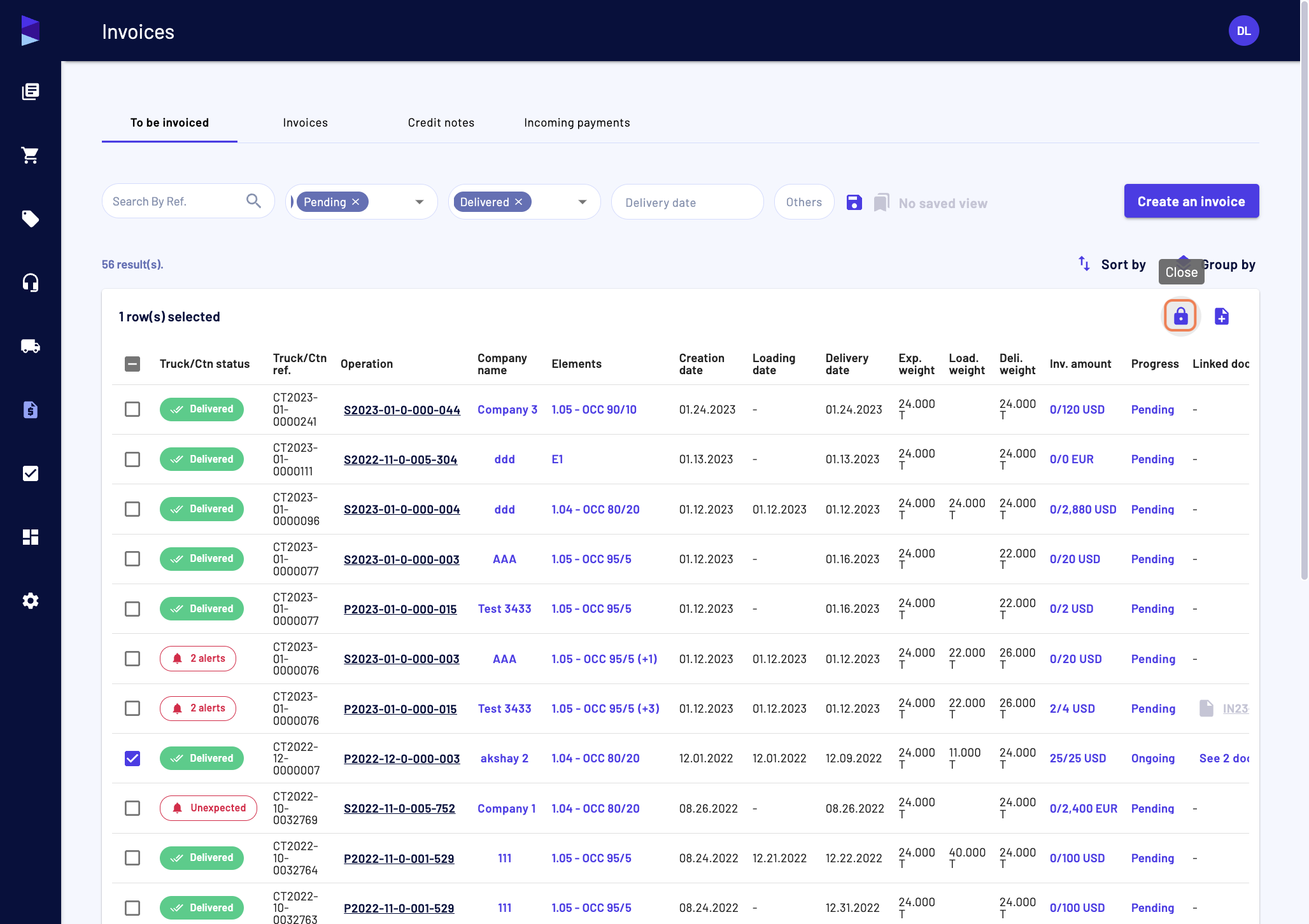Open the Others filter
This screenshot has width=1309, height=924.
[803, 202]
